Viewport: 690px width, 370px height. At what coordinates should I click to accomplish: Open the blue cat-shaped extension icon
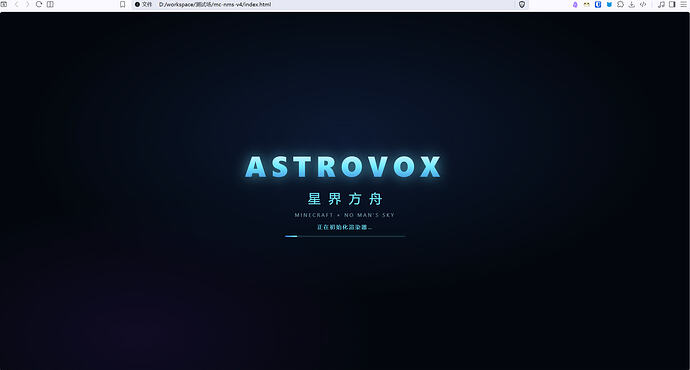tap(609, 4)
